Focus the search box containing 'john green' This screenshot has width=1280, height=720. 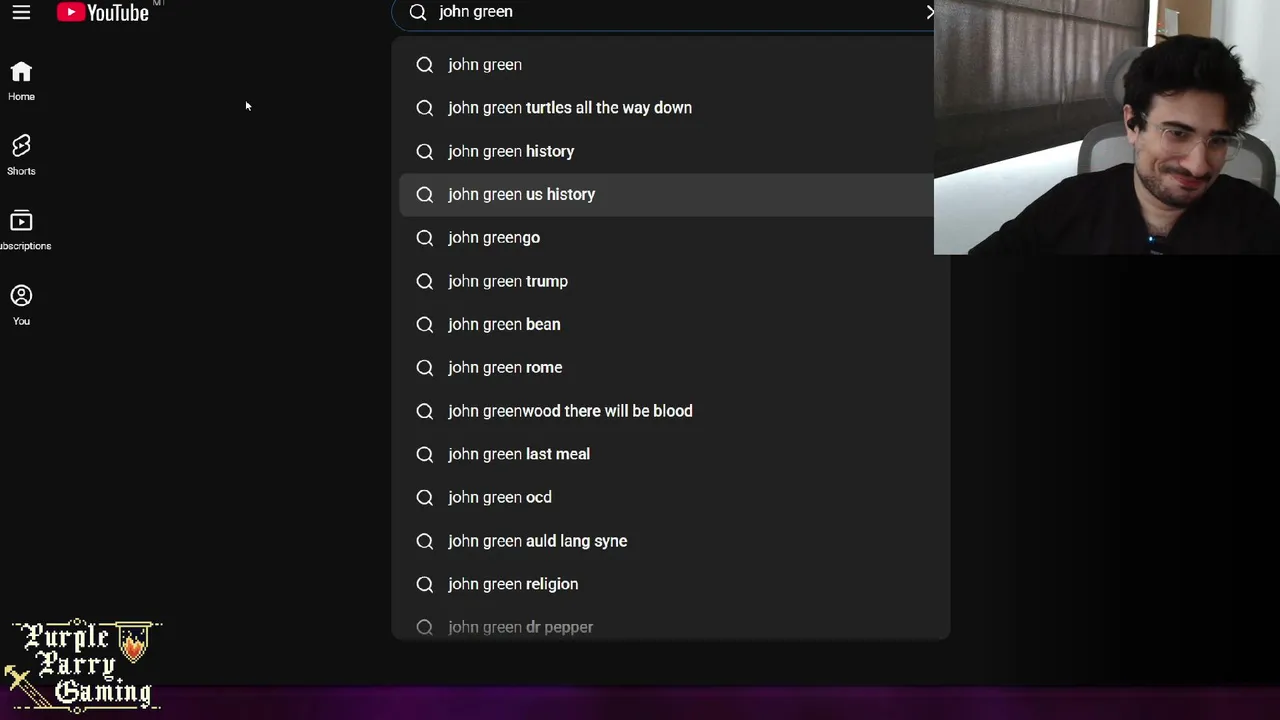click(664, 13)
